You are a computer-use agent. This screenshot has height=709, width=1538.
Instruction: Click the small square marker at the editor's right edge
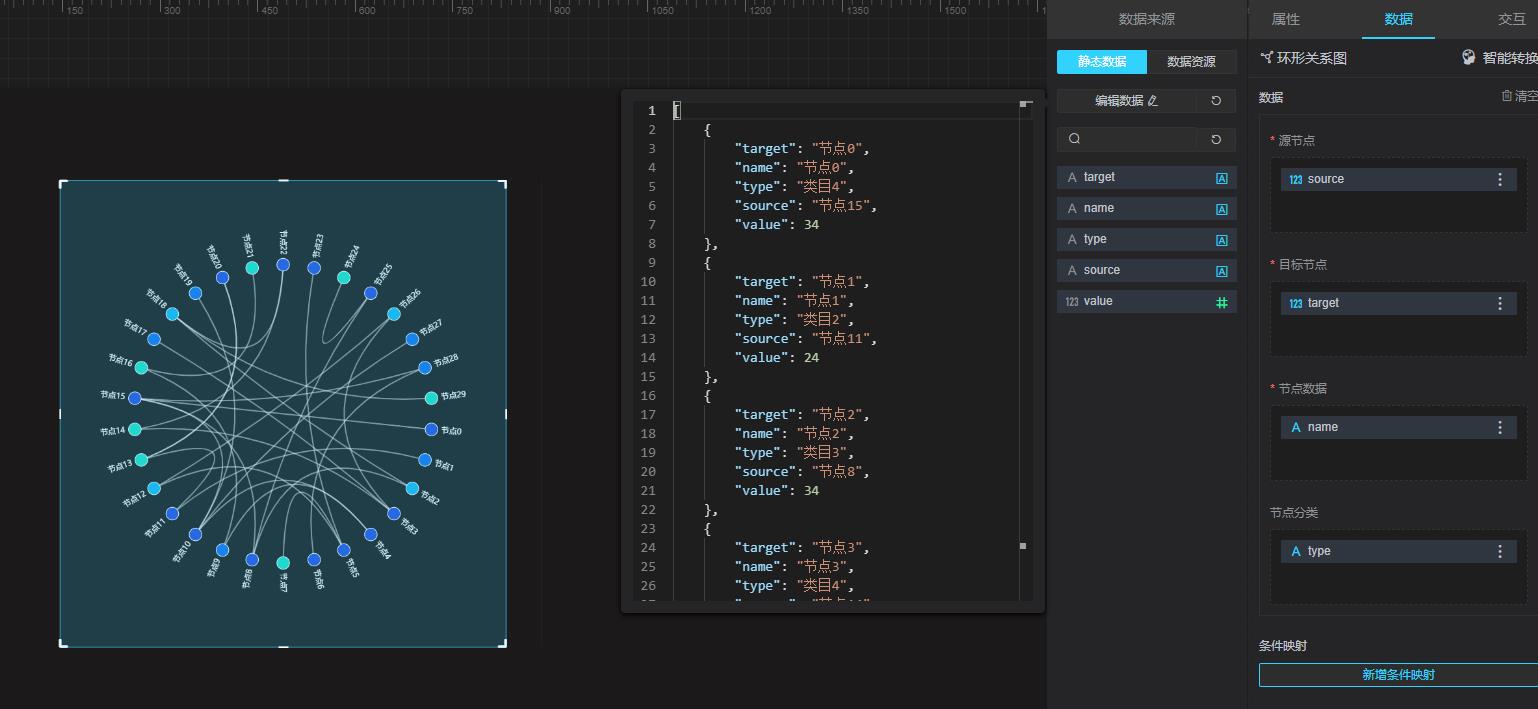[x=1023, y=546]
